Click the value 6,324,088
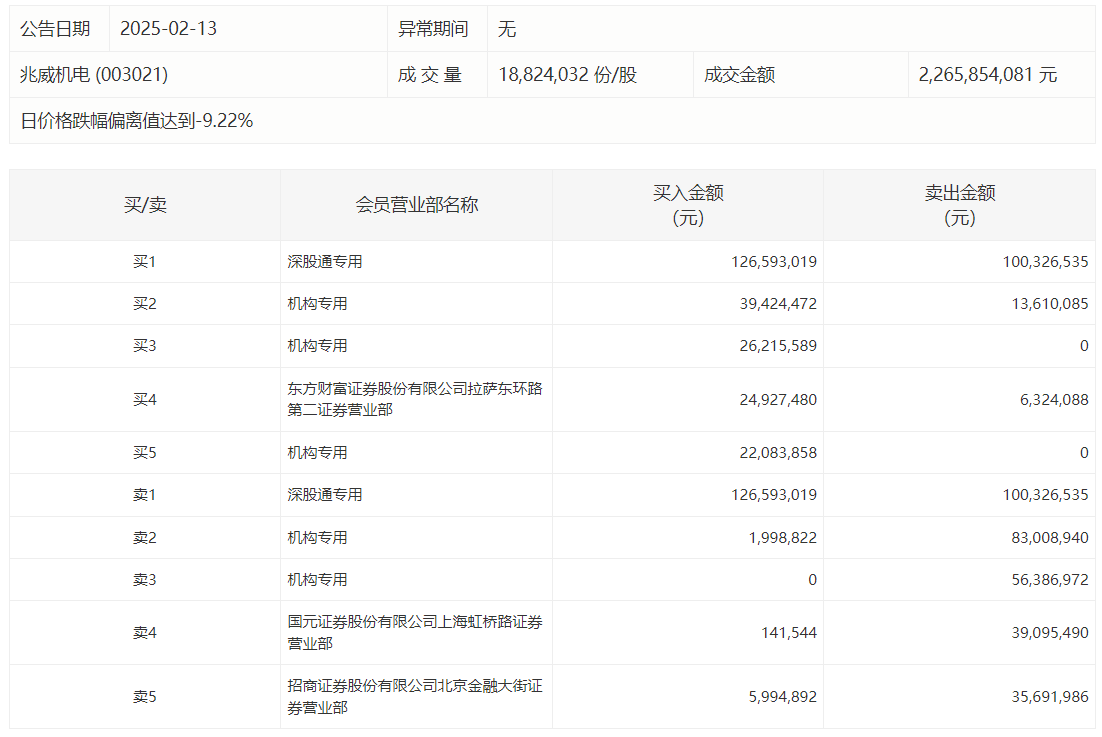The height and width of the screenshot is (737, 1102). [x=1054, y=400]
